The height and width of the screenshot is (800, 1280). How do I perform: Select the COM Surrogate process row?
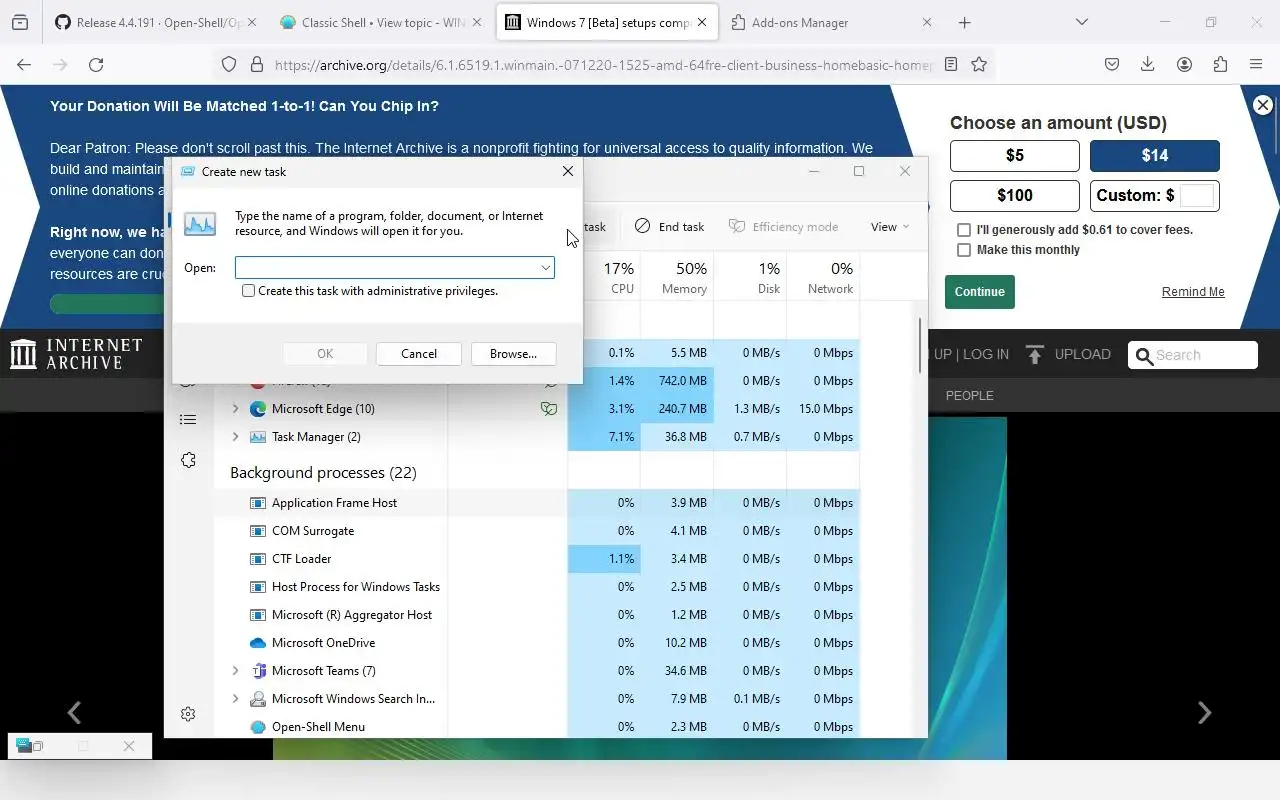538,530
